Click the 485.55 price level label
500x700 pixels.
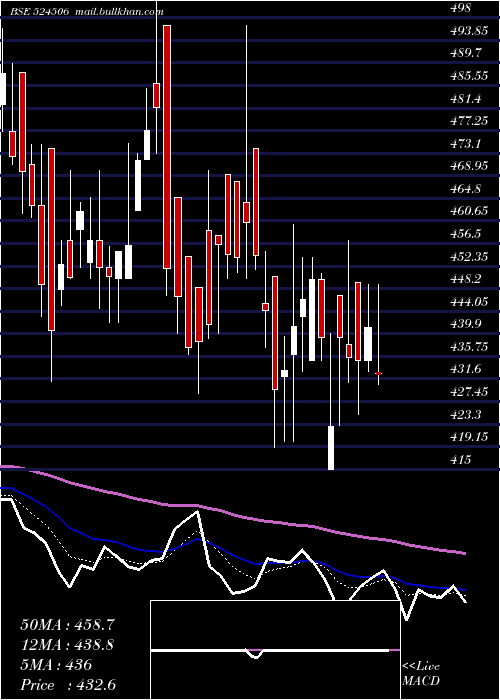[469, 76]
